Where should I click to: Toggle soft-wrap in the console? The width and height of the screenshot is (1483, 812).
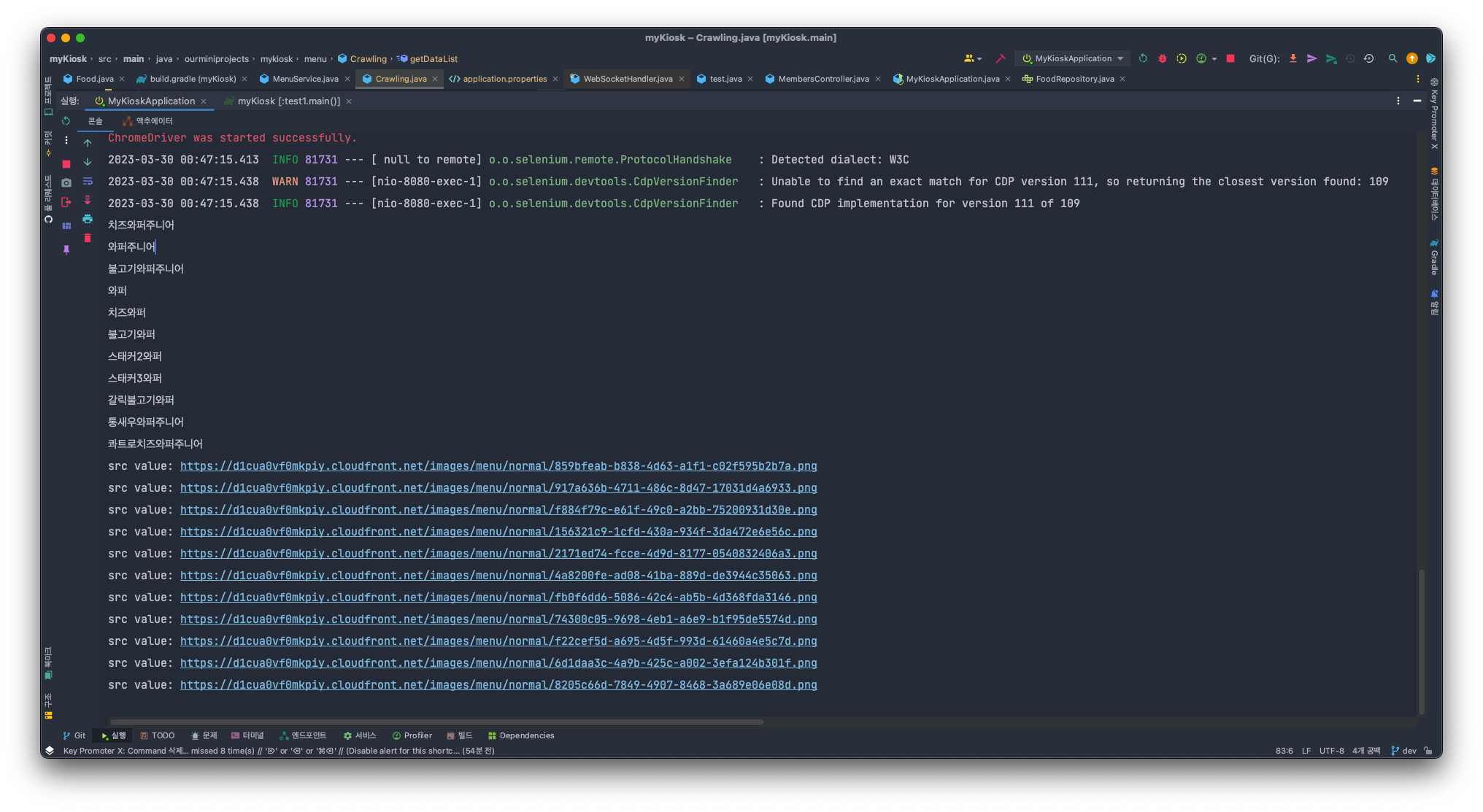(88, 181)
